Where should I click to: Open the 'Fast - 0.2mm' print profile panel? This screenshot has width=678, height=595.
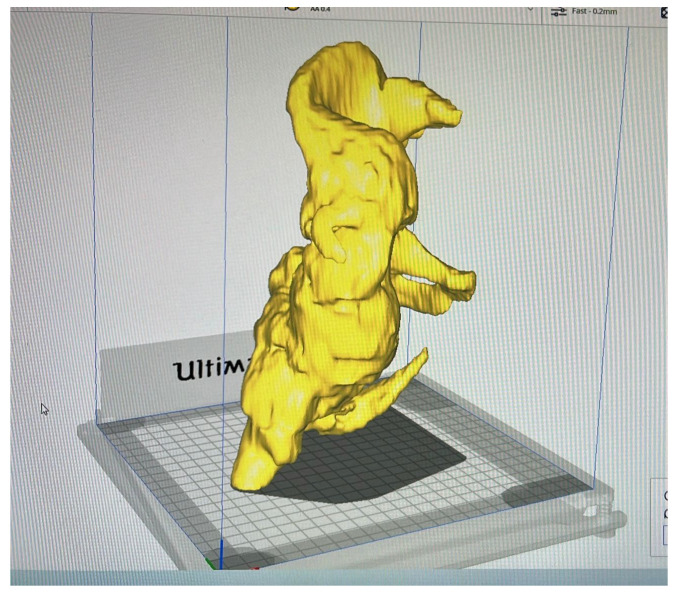594,11
